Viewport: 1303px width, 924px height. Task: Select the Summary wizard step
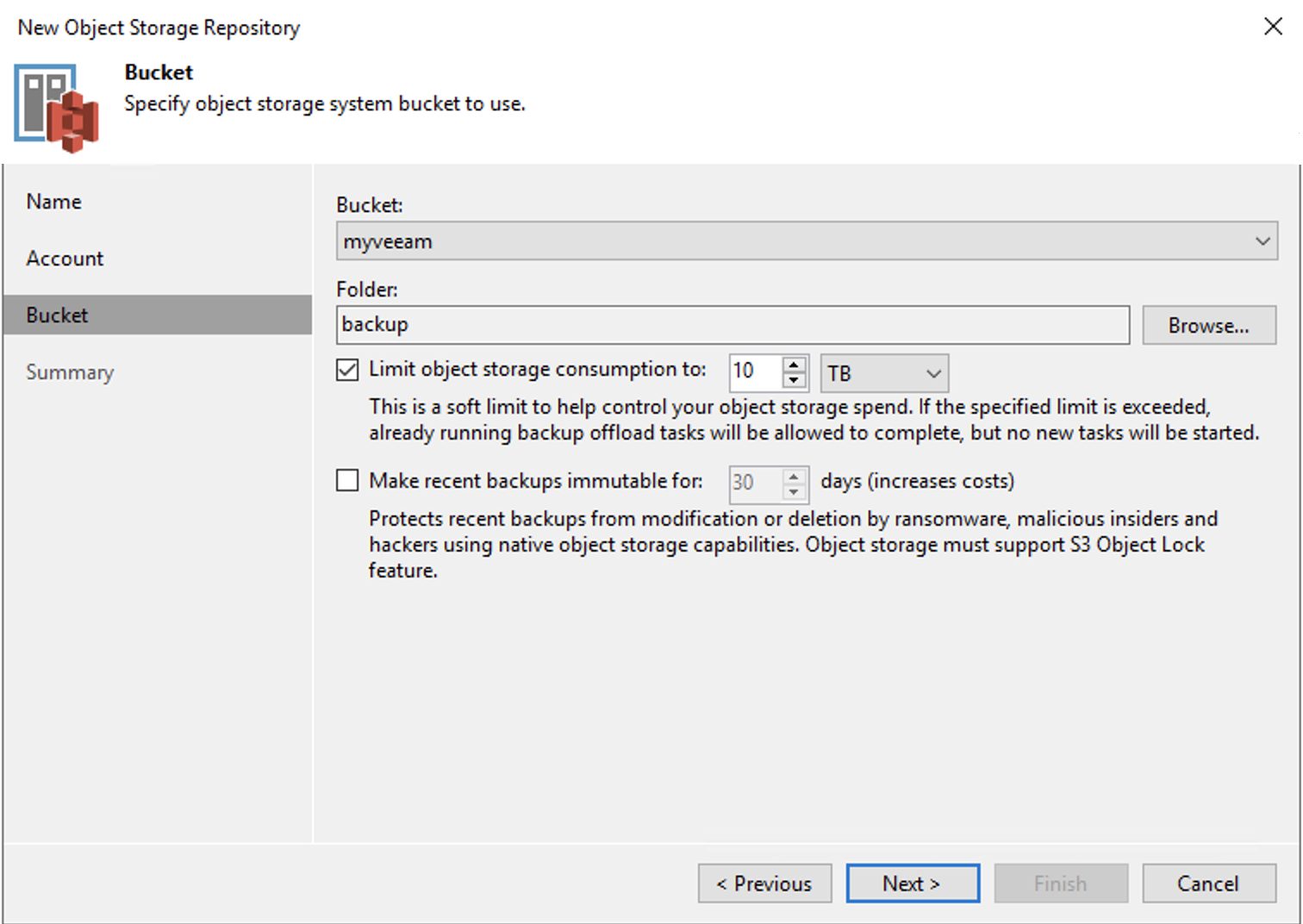70,372
